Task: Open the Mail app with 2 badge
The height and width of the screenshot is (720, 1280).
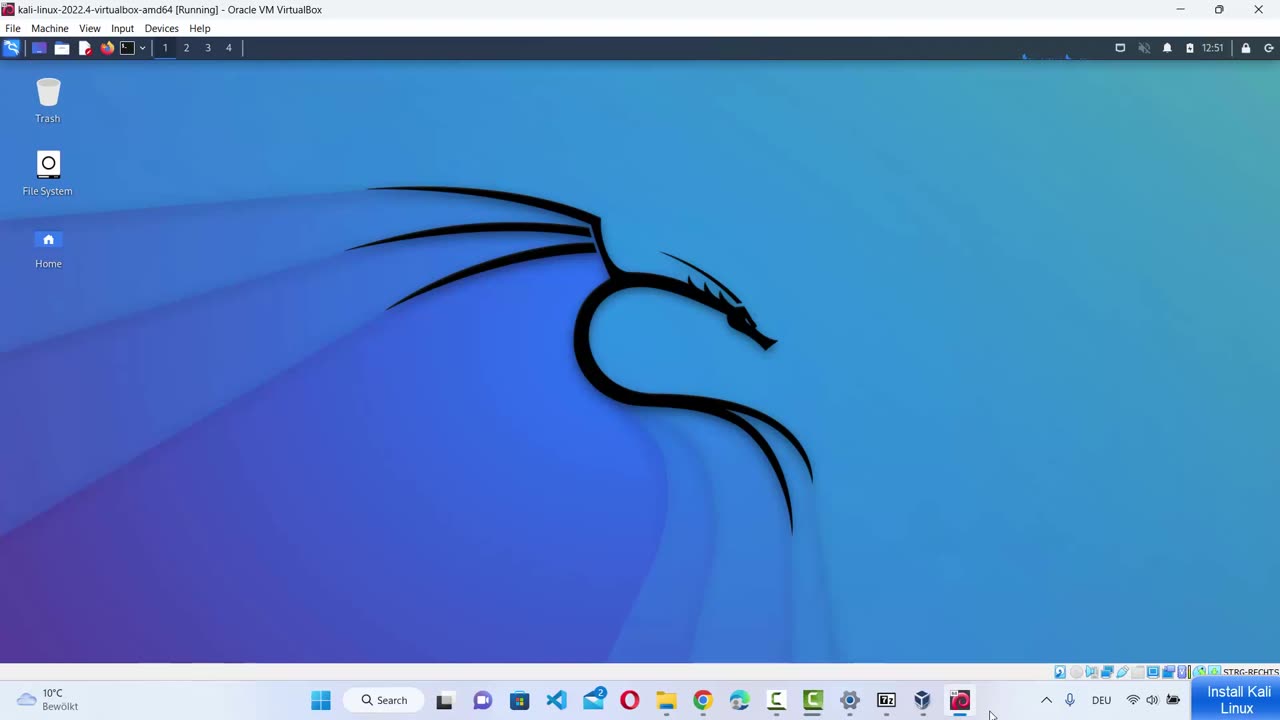Action: click(x=594, y=700)
